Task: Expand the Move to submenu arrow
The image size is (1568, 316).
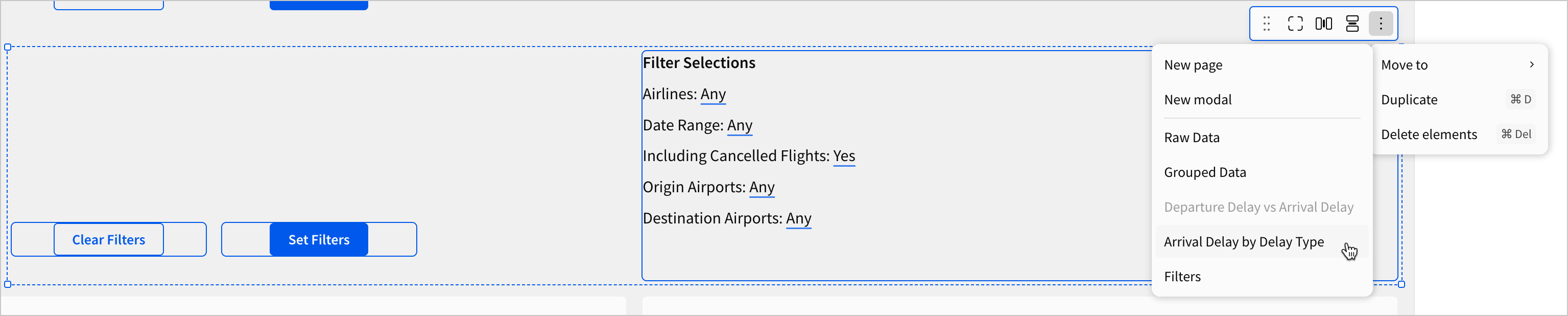Action: point(1531,64)
